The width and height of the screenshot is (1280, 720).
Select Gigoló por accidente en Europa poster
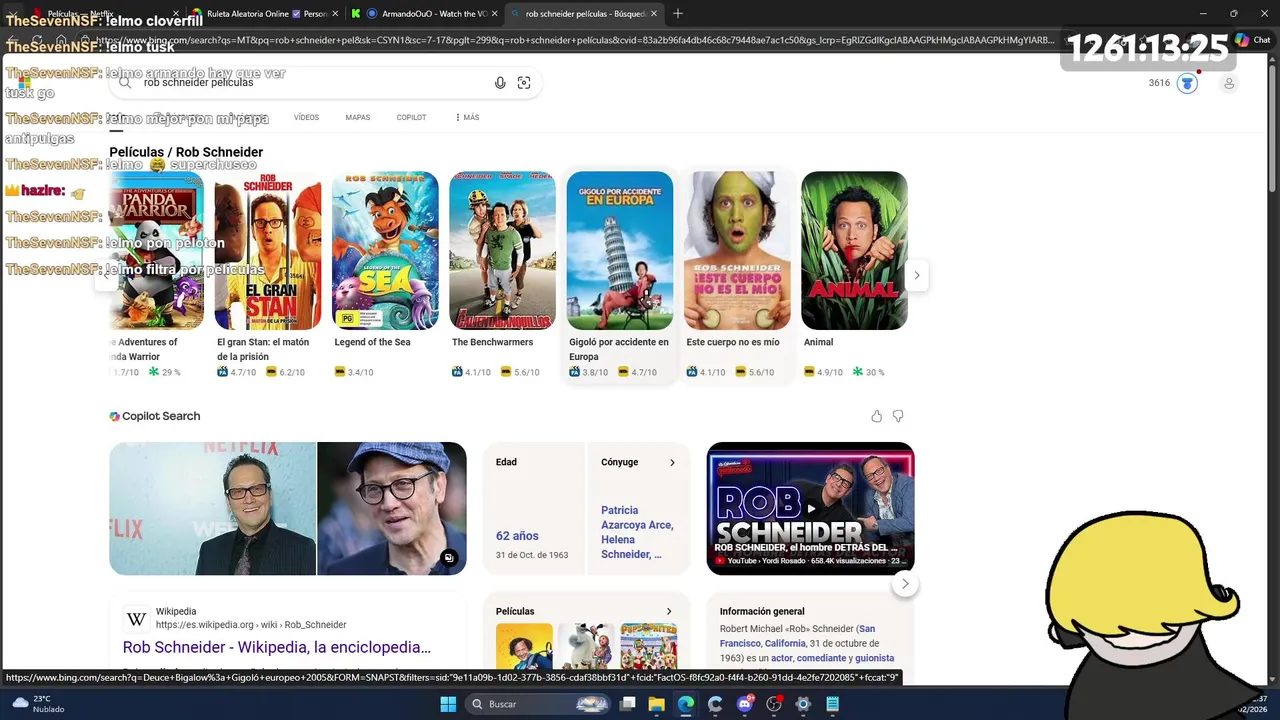point(620,251)
